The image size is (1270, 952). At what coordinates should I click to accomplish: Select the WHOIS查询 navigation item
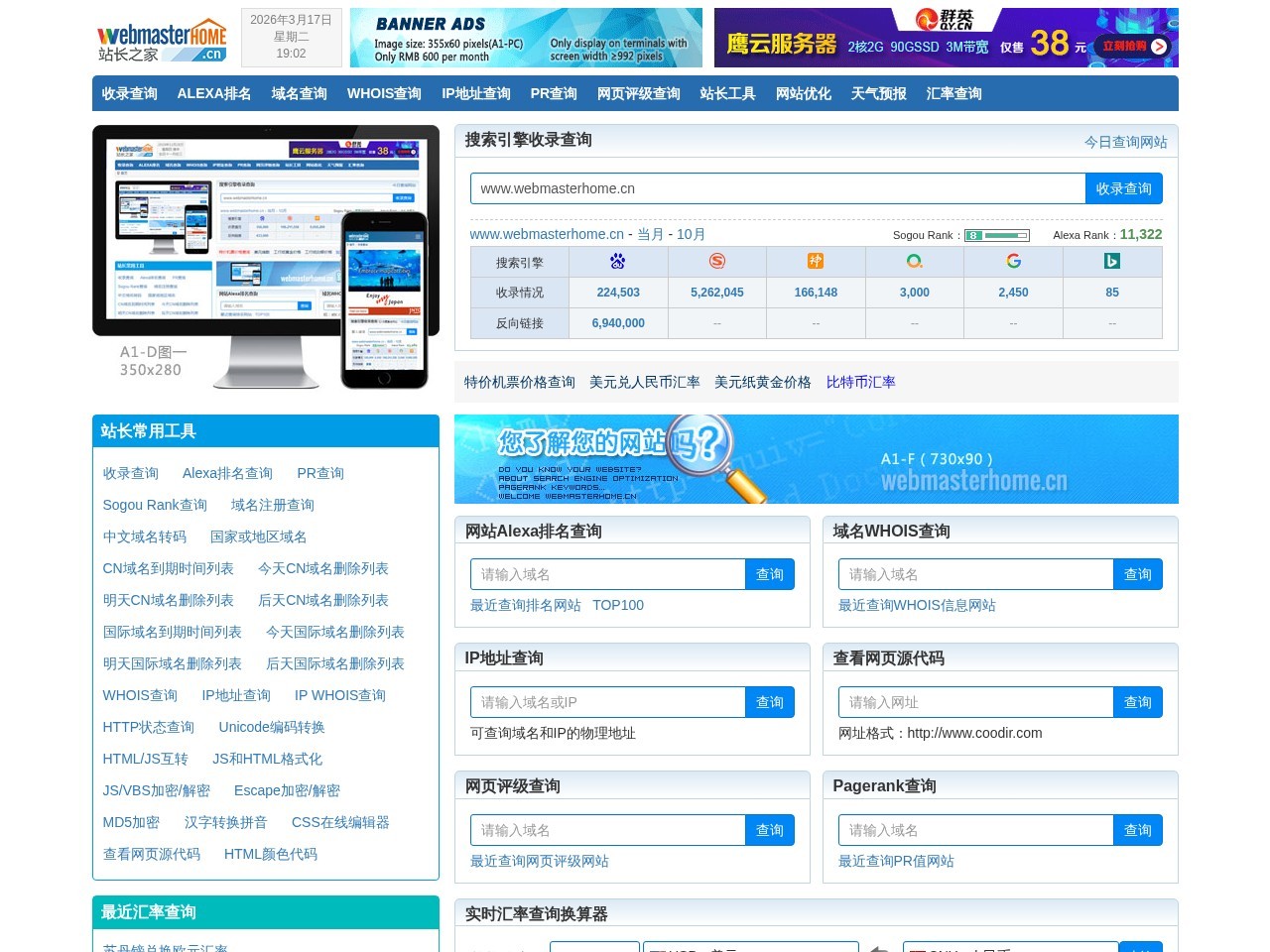coord(384,93)
